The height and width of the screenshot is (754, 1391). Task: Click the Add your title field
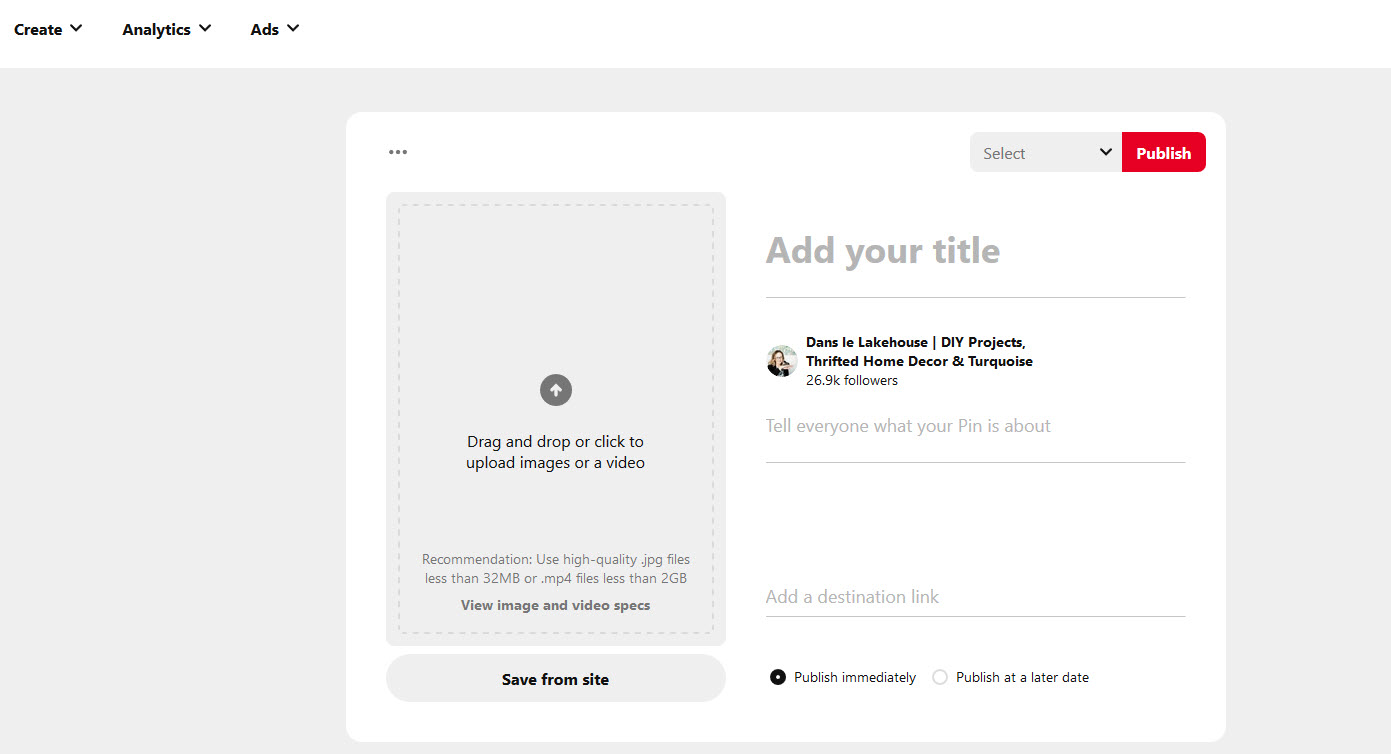[x=975, y=251]
